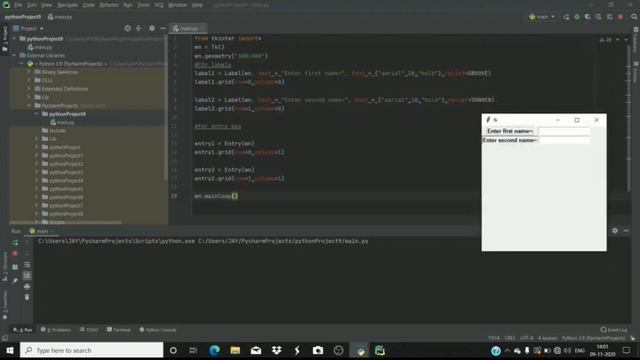
Task: Open the File menu
Action: 18,5
